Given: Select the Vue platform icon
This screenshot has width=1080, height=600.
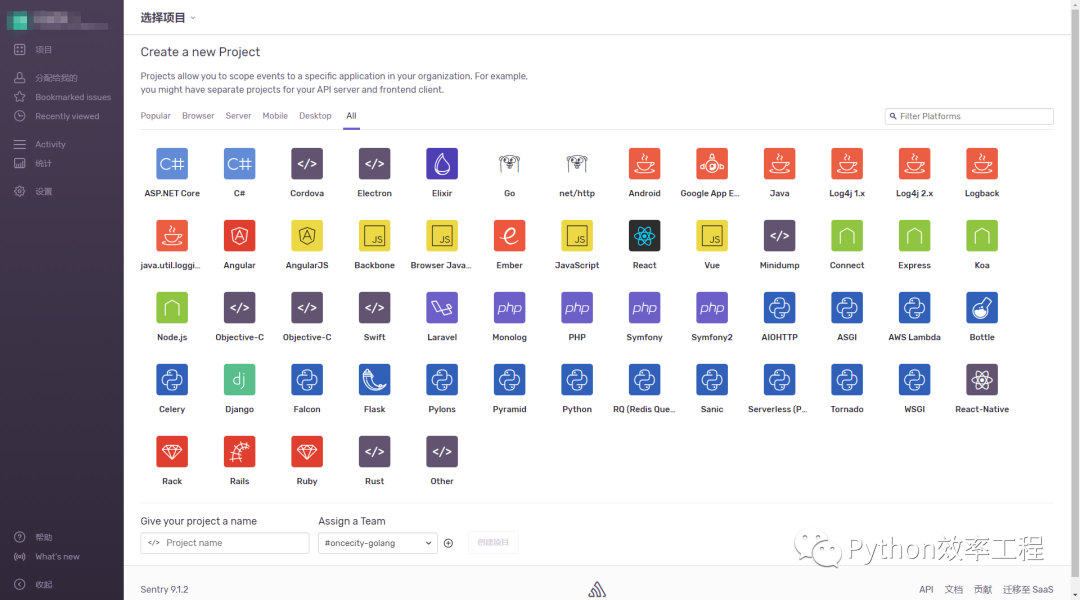Looking at the screenshot, I should [x=712, y=236].
